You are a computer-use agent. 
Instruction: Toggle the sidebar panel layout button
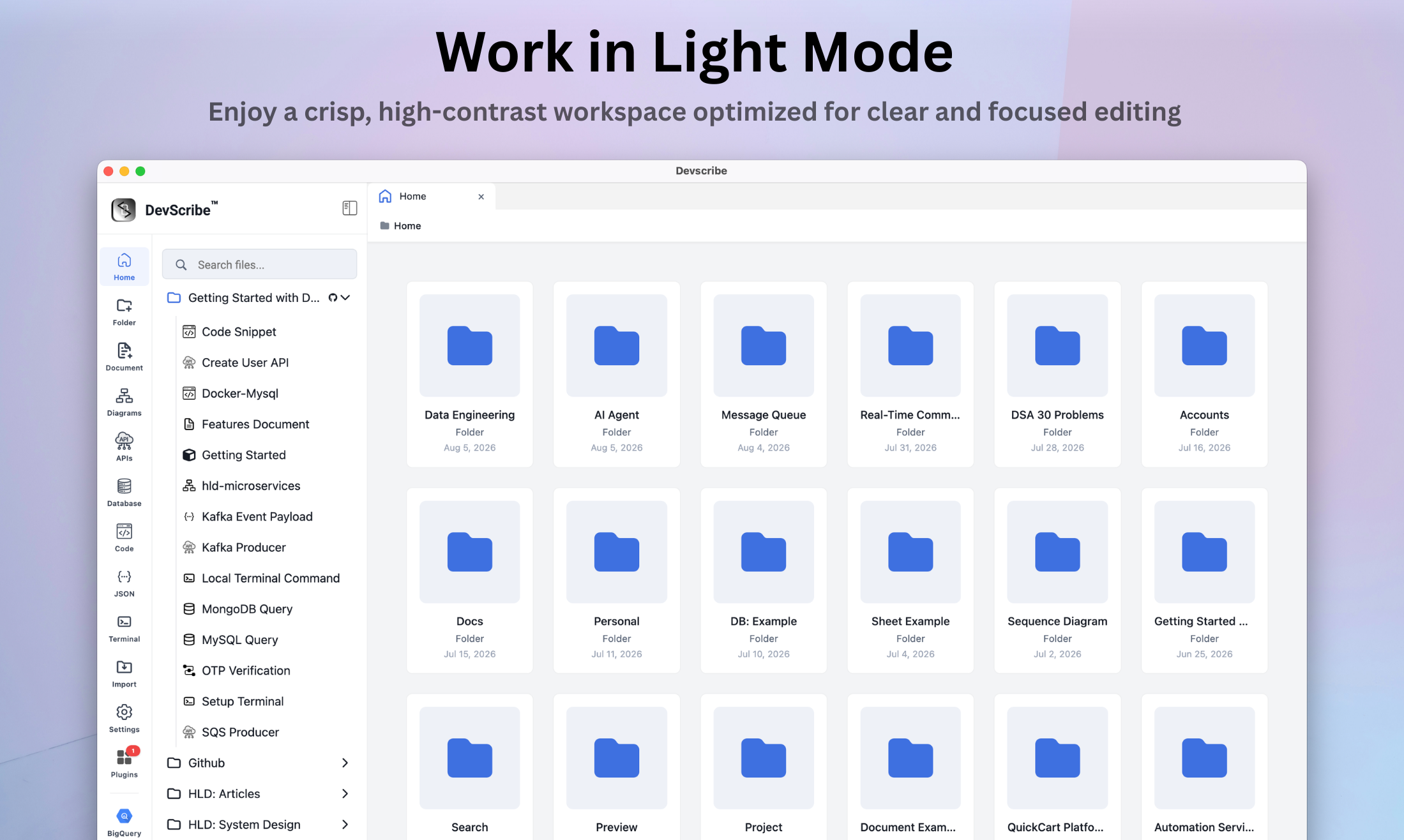(x=349, y=208)
